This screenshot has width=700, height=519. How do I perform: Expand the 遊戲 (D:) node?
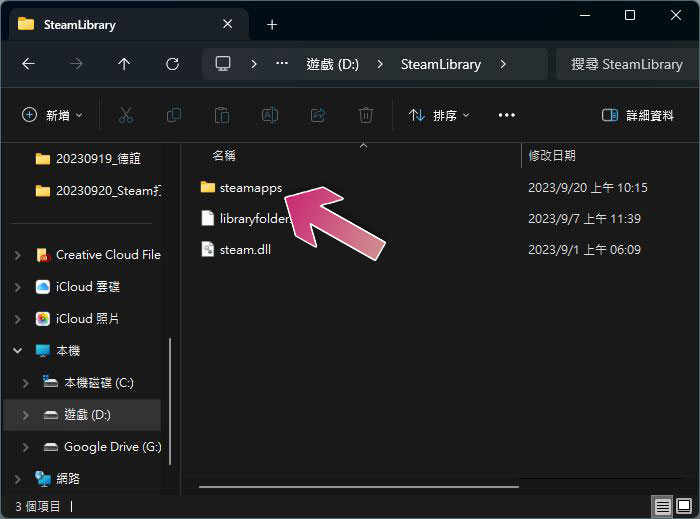pos(25,415)
